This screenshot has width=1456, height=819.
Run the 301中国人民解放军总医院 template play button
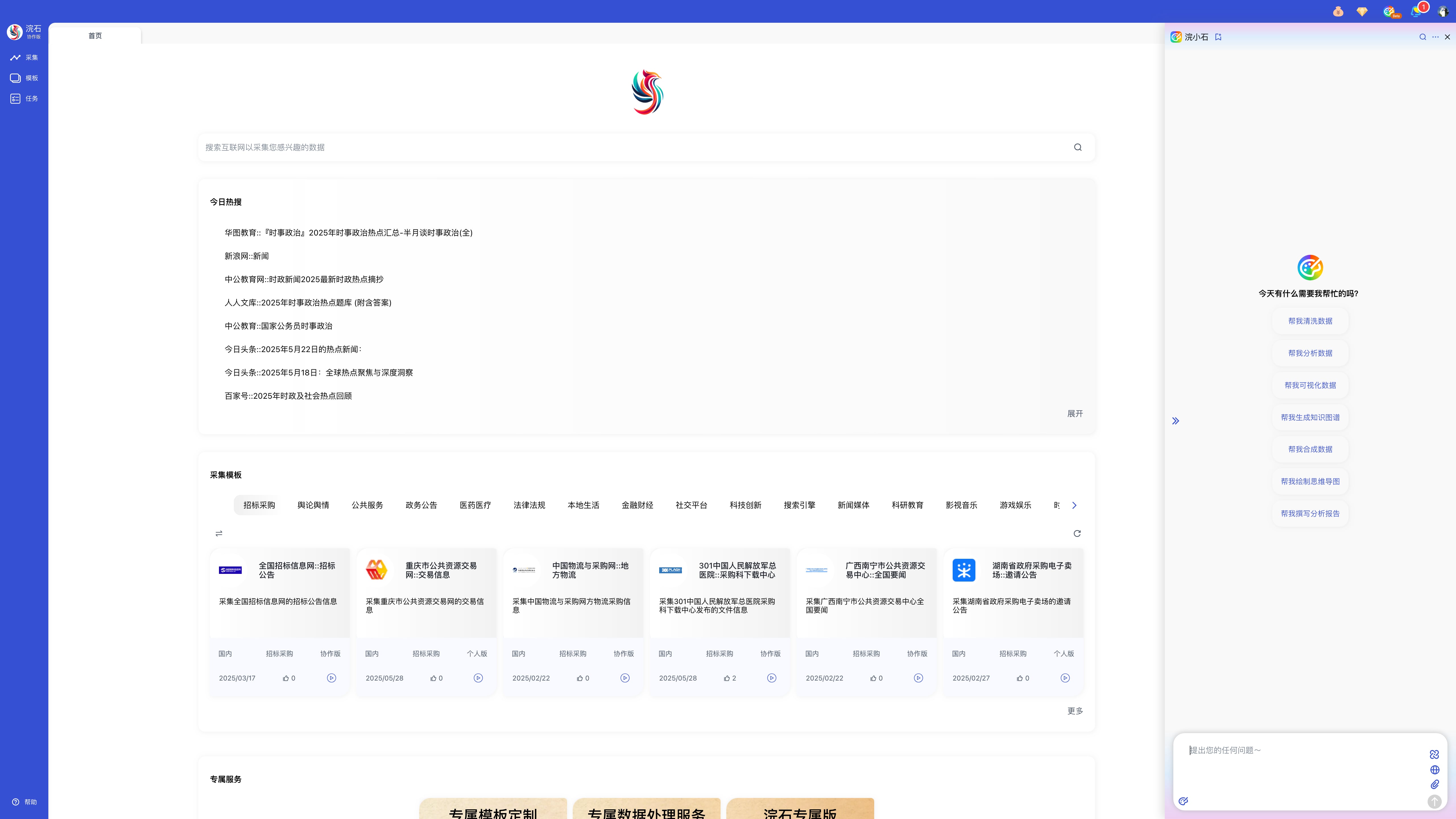pos(772,678)
